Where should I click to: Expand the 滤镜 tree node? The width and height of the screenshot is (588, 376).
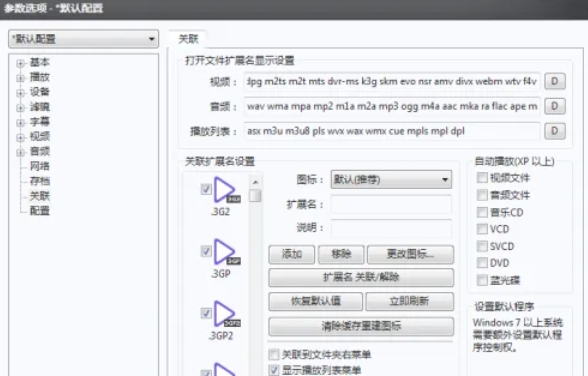click(21, 108)
